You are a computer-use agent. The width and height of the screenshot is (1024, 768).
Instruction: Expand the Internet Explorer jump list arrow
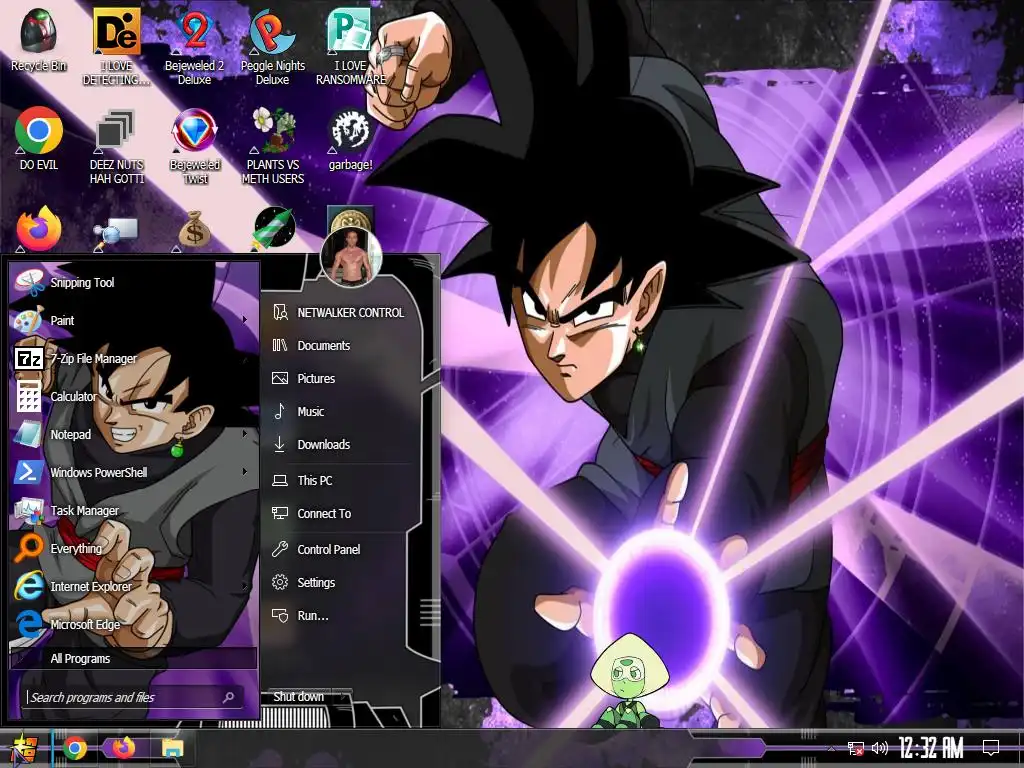pyautogui.click(x=245, y=586)
